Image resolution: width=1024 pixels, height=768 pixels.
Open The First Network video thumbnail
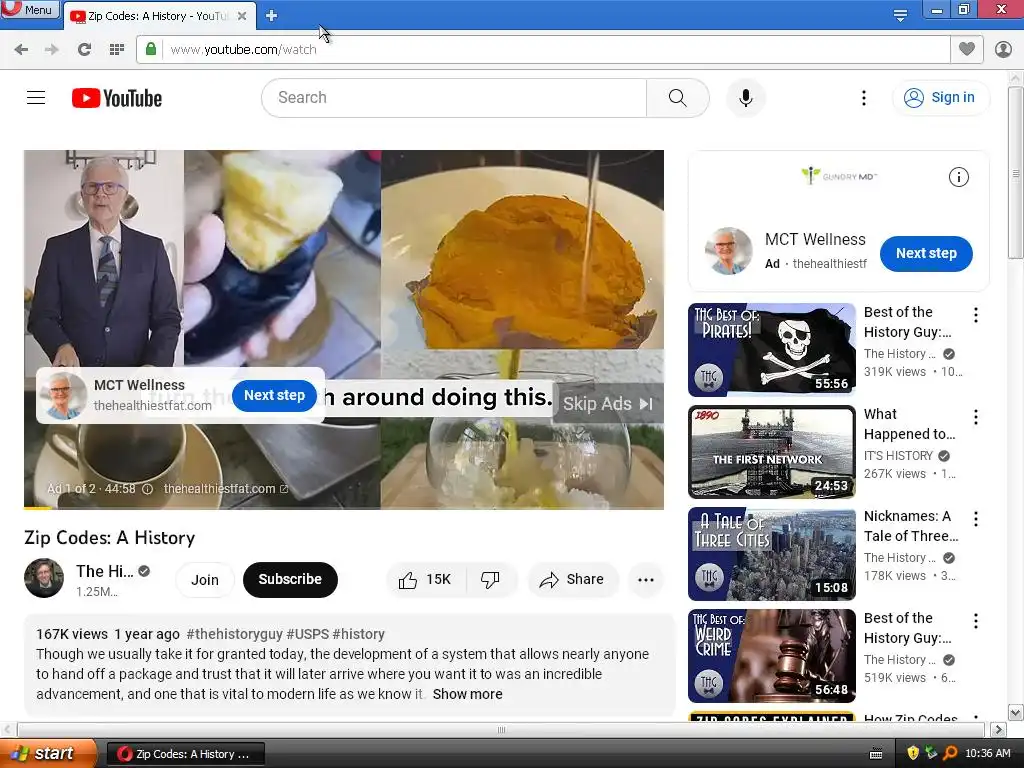pyautogui.click(x=771, y=452)
